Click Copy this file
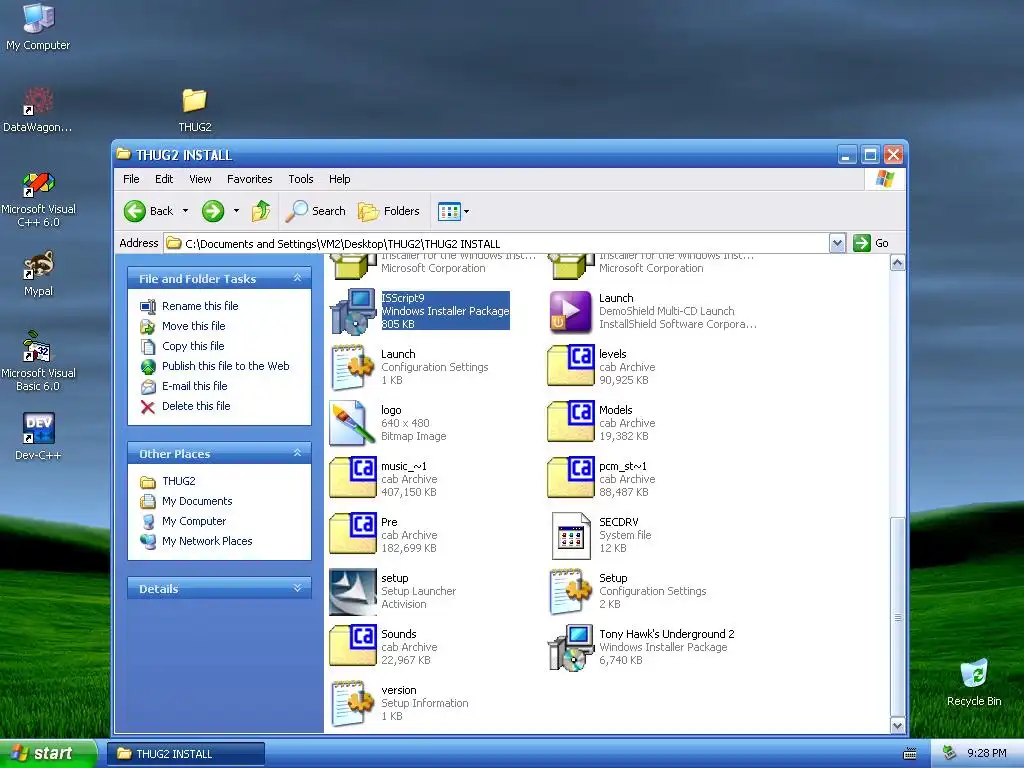Viewport: 1024px width, 768px height. [193, 346]
